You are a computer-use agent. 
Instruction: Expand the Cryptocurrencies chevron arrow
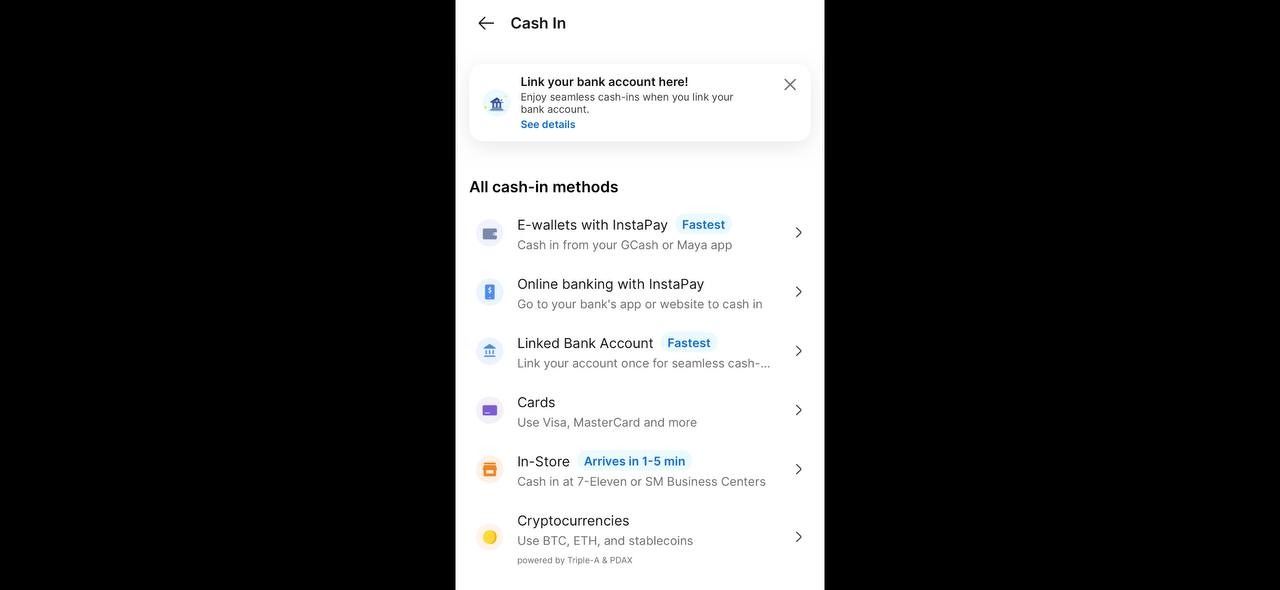[798, 537]
